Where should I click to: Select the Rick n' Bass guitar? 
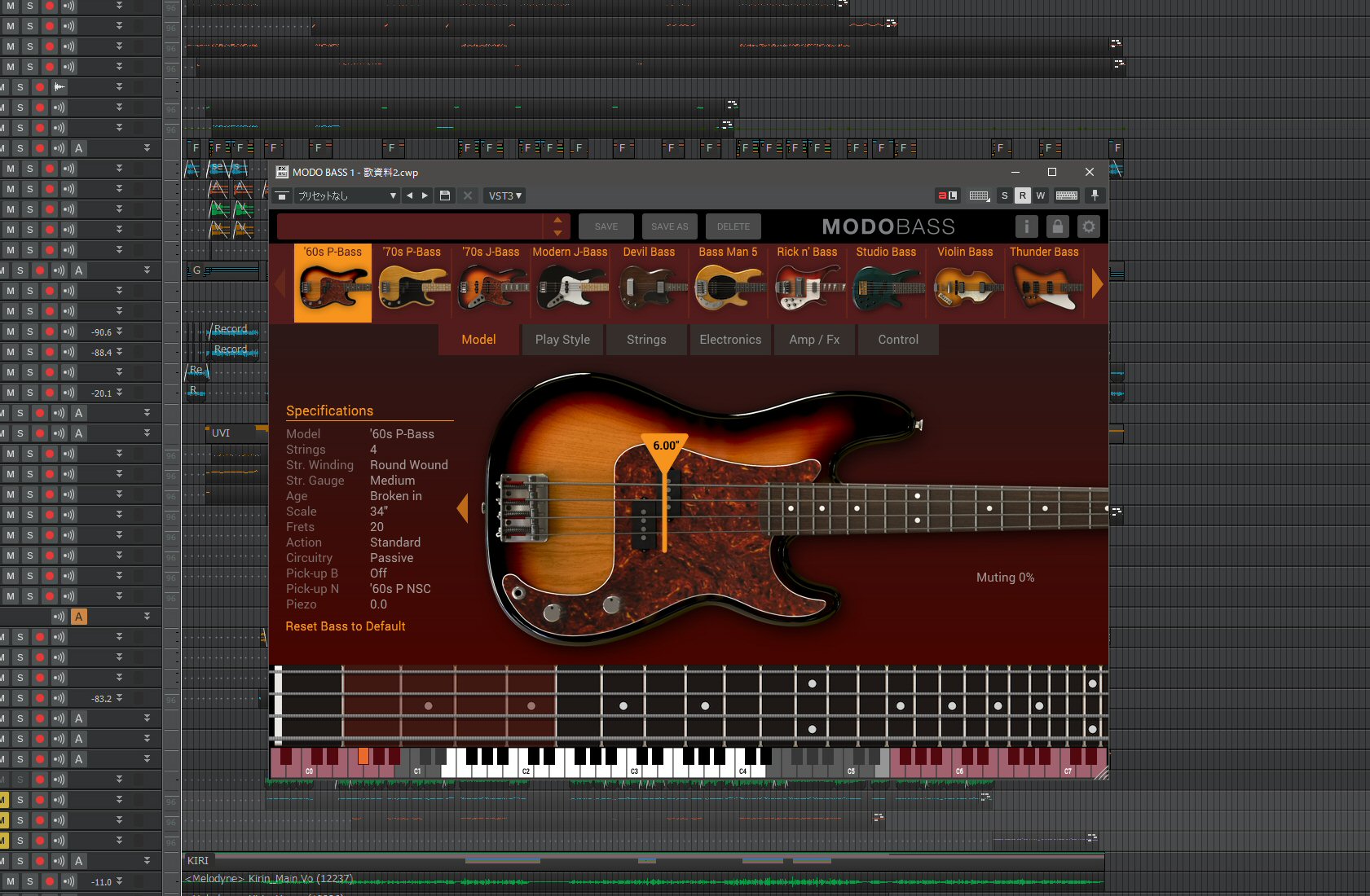click(807, 283)
